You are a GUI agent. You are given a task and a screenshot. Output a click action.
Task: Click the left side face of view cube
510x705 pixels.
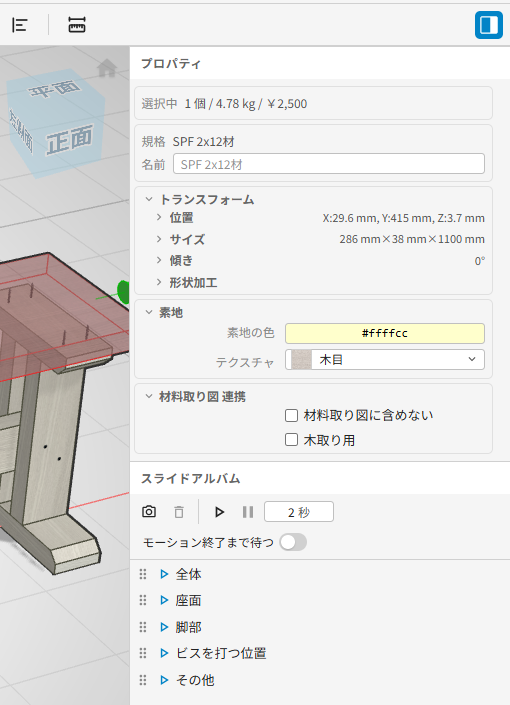coord(21,130)
